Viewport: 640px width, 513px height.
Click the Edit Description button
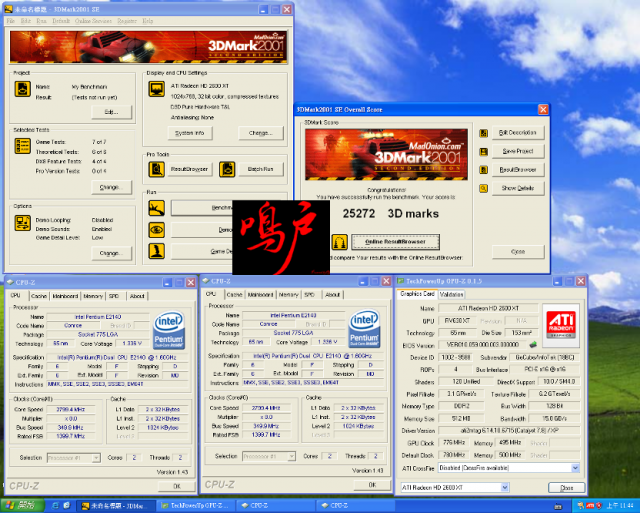click(x=518, y=133)
